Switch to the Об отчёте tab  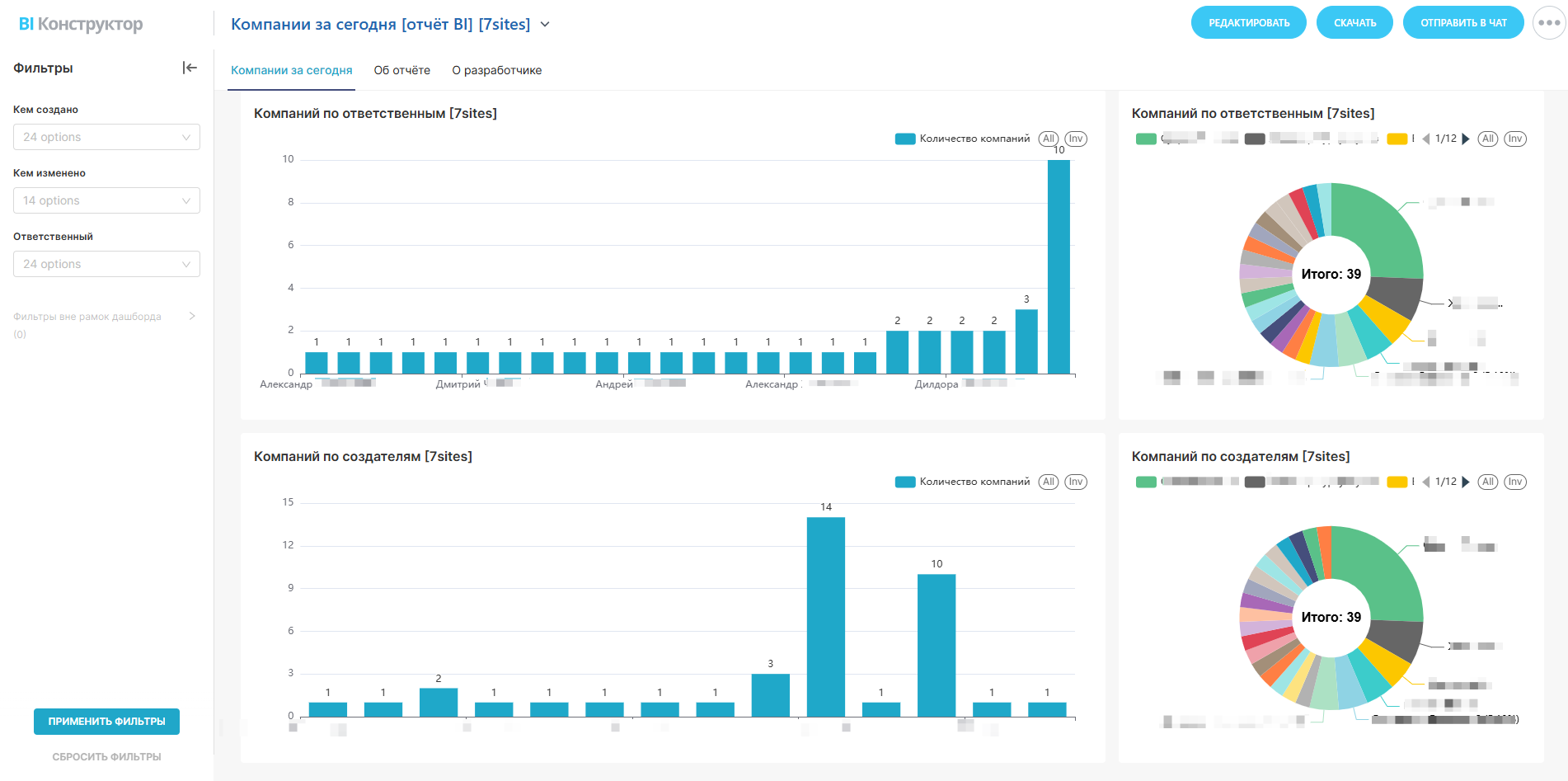(x=401, y=70)
